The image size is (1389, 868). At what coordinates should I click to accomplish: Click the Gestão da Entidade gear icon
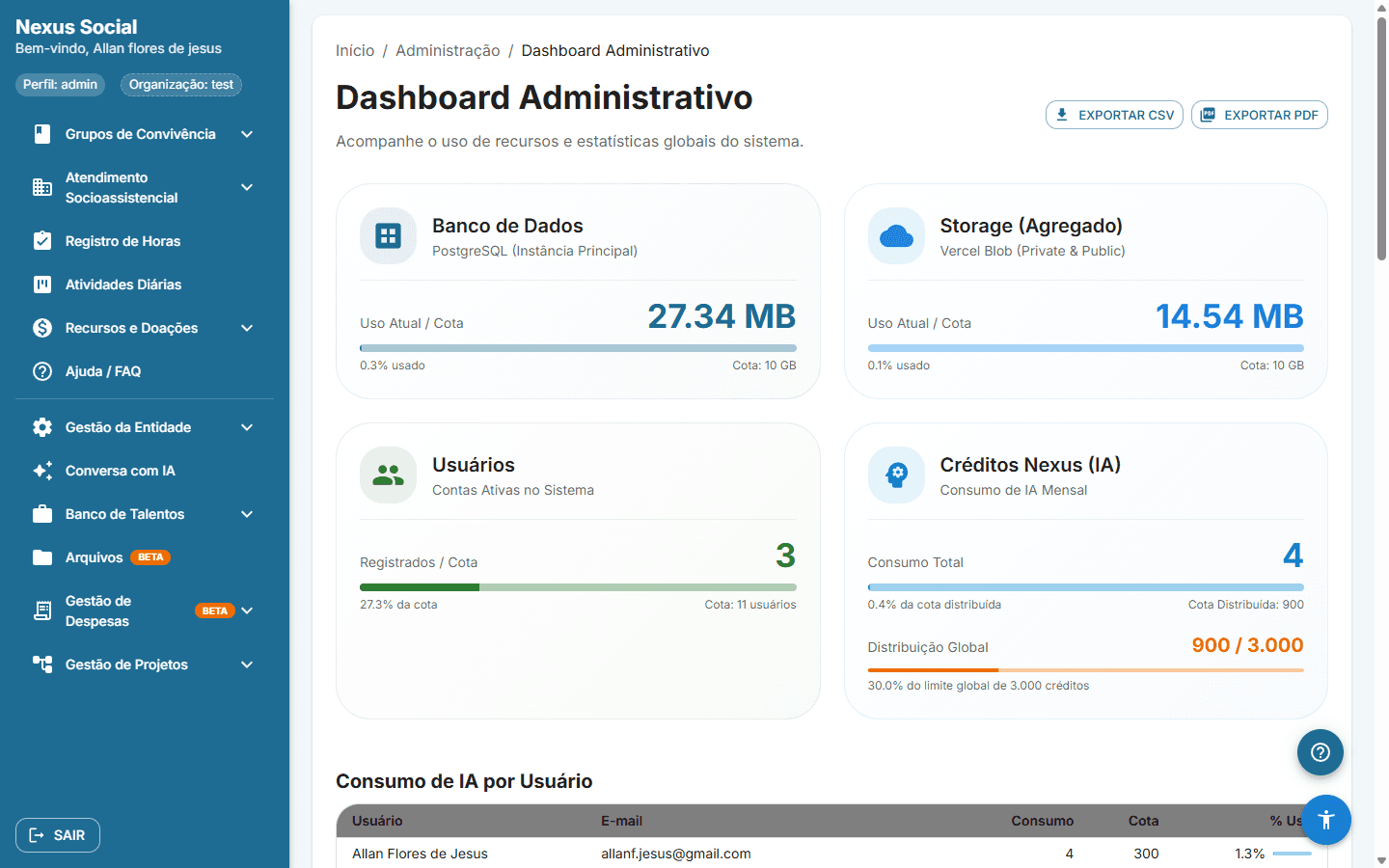tap(42, 427)
